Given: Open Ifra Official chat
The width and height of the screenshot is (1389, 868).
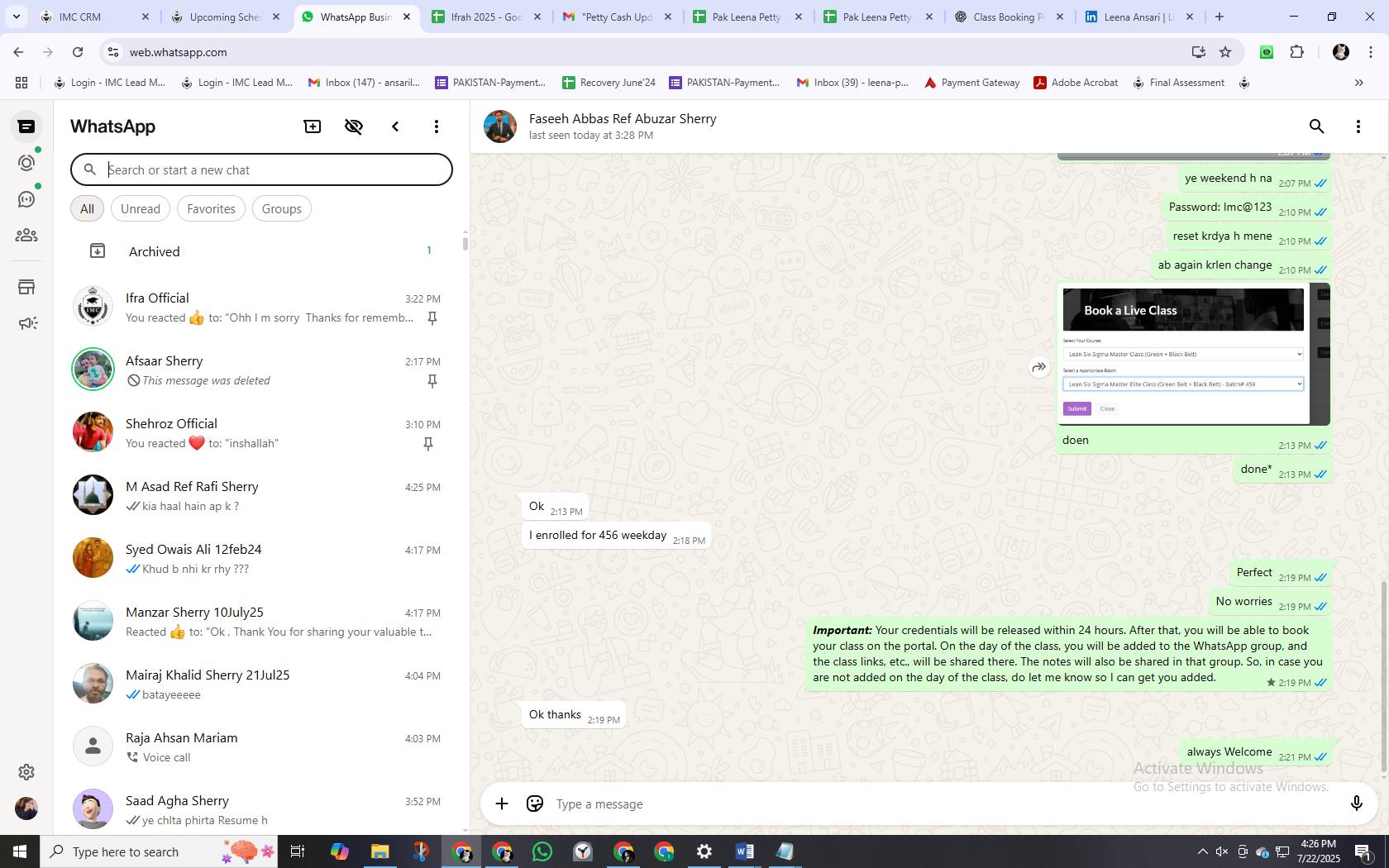Looking at the screenshot, I should pos(261,308).
